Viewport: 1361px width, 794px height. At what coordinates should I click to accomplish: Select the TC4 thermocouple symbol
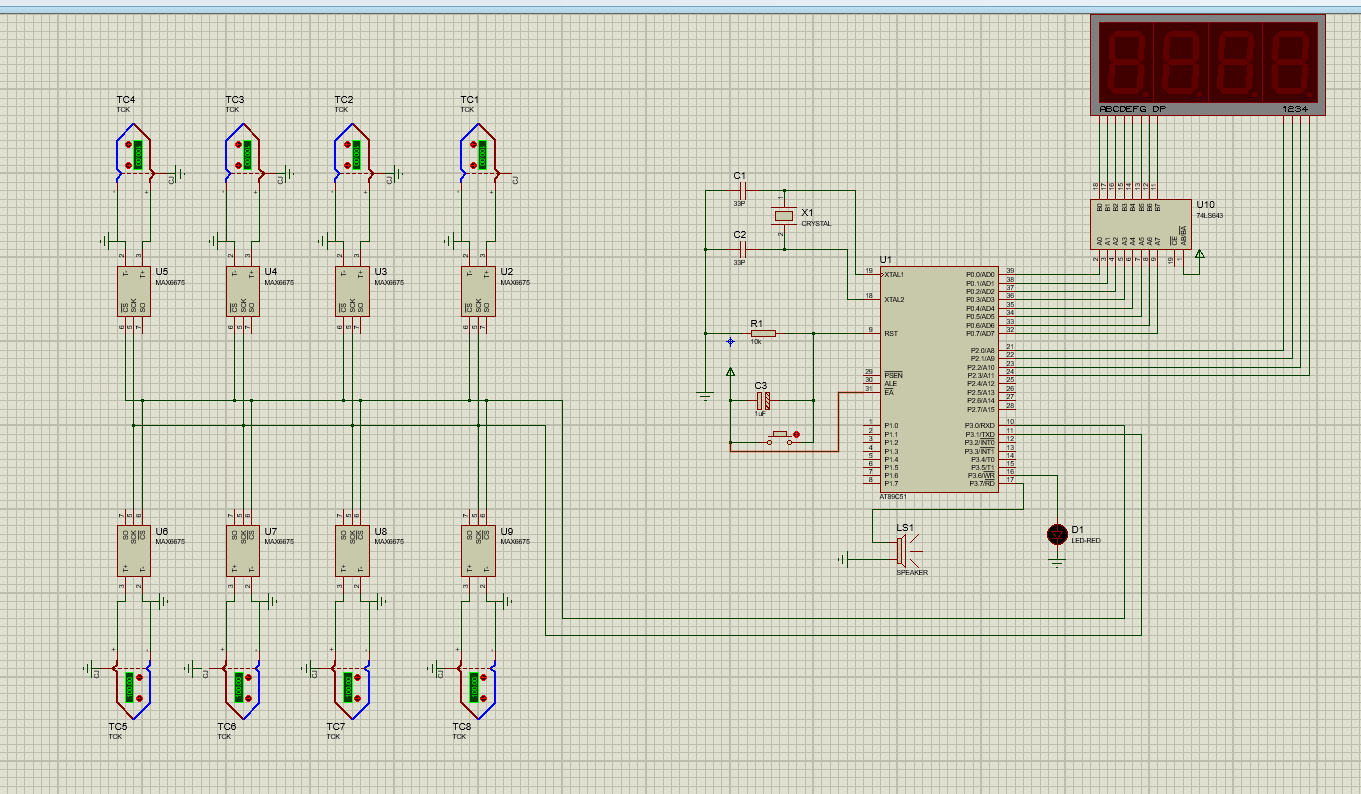click(134, 155)
